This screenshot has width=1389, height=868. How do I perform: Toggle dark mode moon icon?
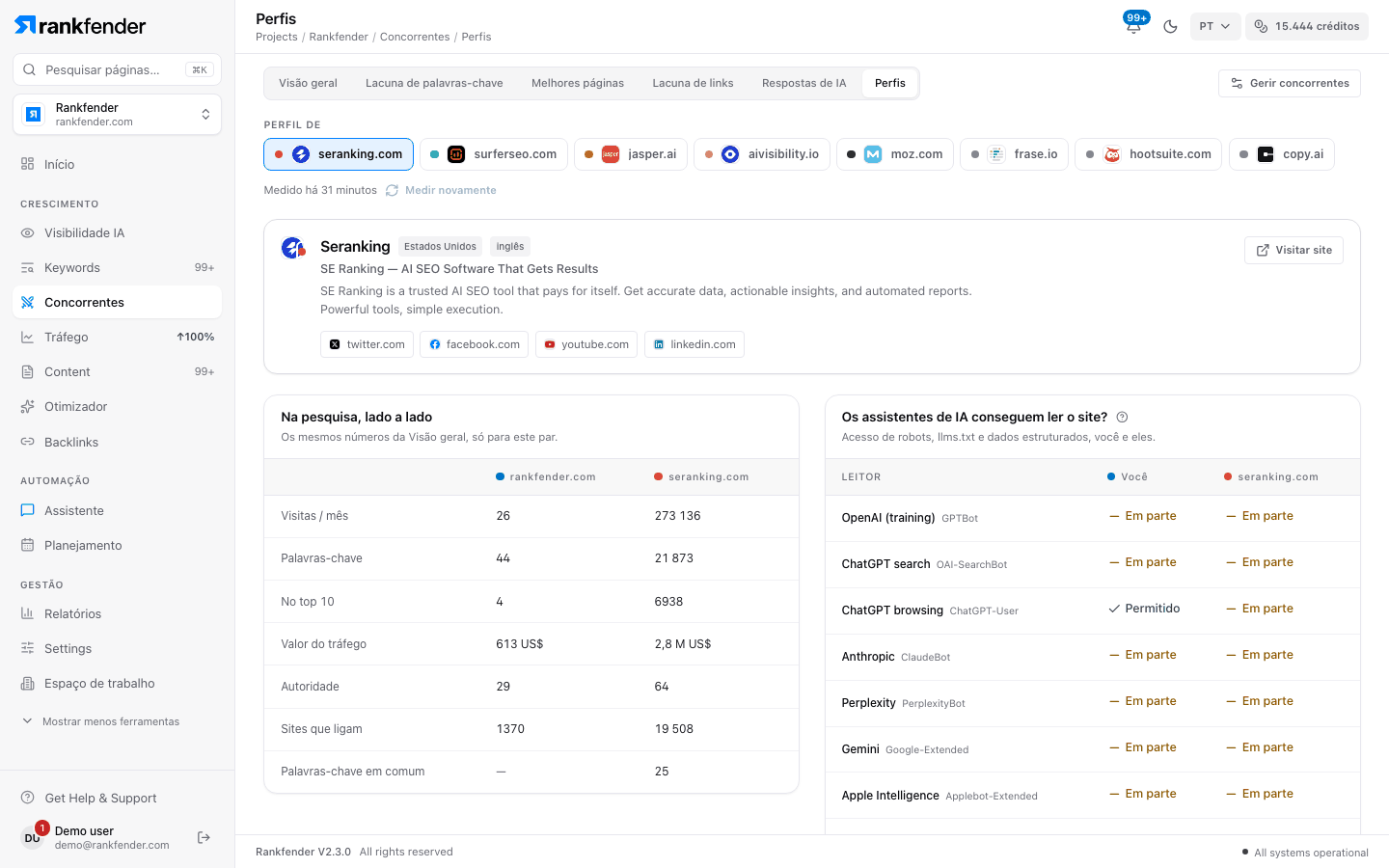pos(1170,26)
